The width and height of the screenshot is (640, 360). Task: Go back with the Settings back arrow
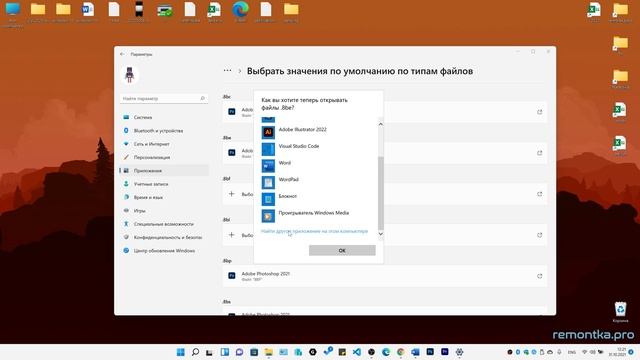(x=122, y=54)
